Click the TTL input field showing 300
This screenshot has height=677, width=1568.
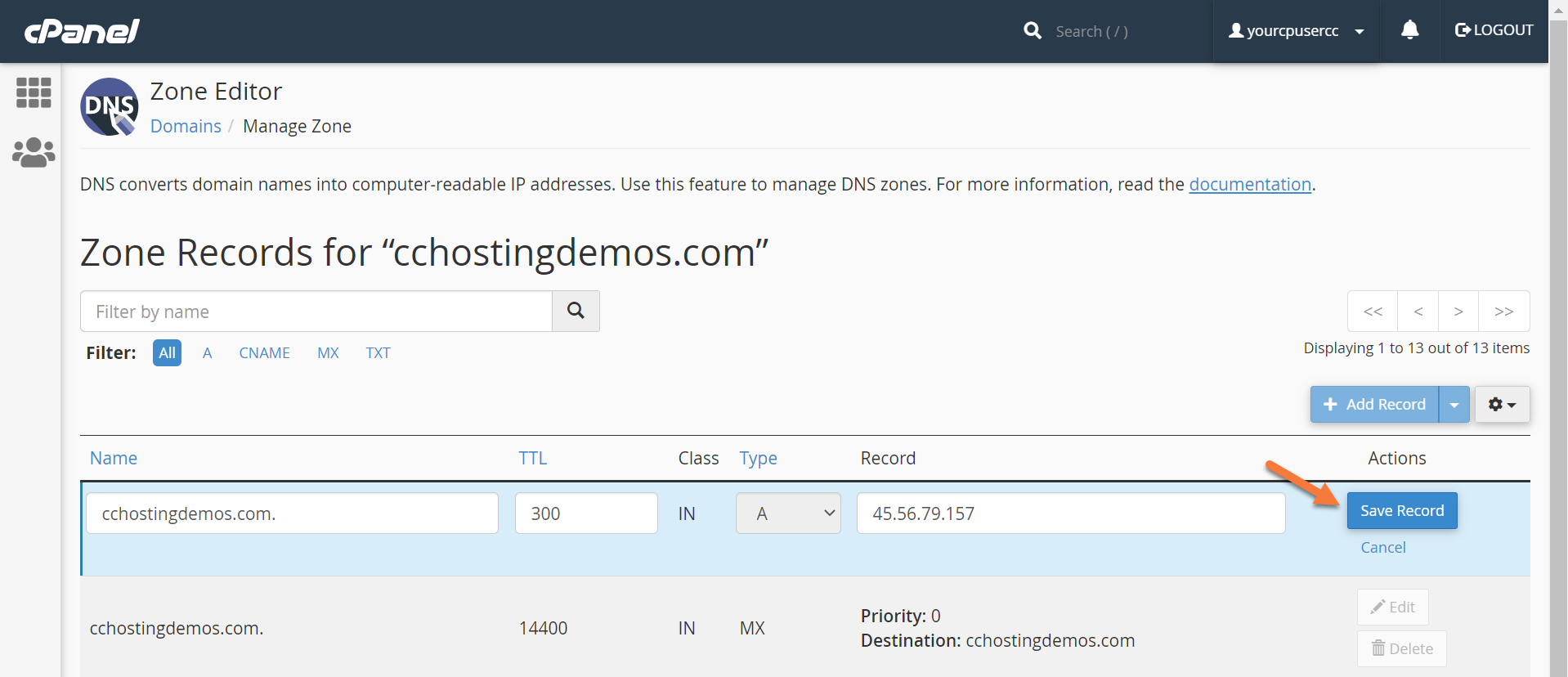[586, 513]
